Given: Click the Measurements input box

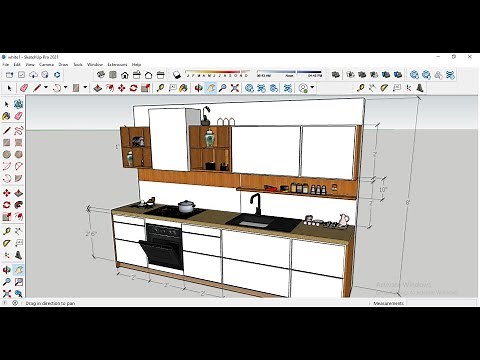Looking at the screenshot, I should point(442,303).
